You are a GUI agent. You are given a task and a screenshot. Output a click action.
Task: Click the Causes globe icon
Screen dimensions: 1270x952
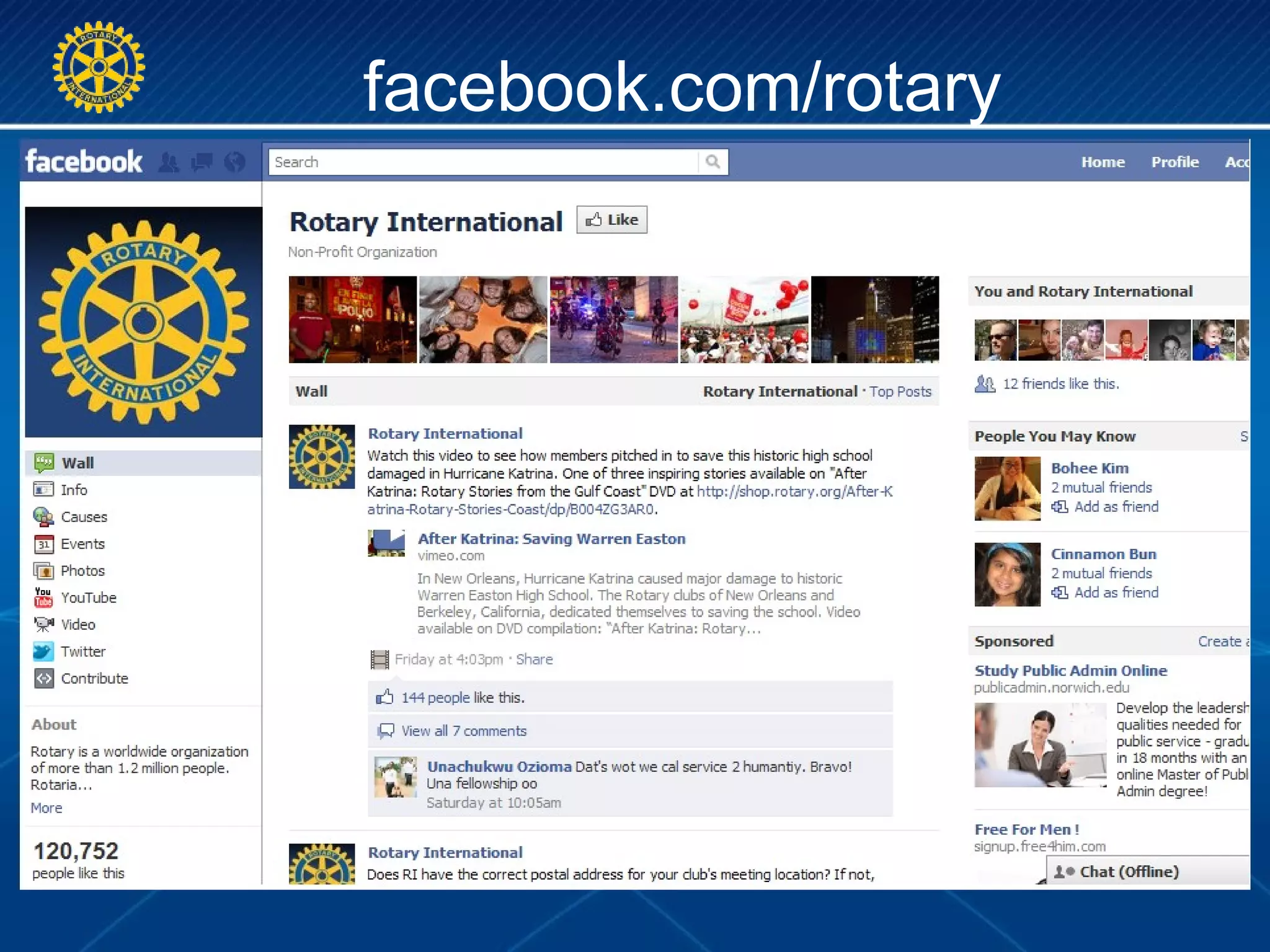point(43,517)
